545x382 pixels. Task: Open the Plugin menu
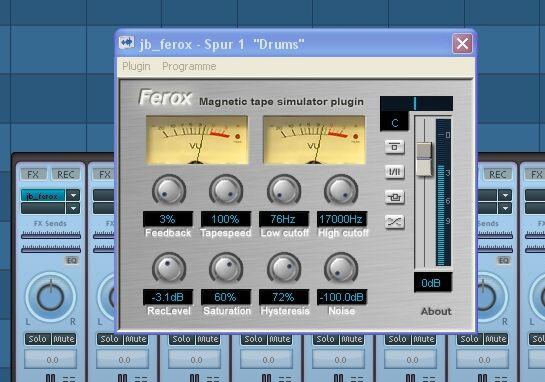[136, 66]
